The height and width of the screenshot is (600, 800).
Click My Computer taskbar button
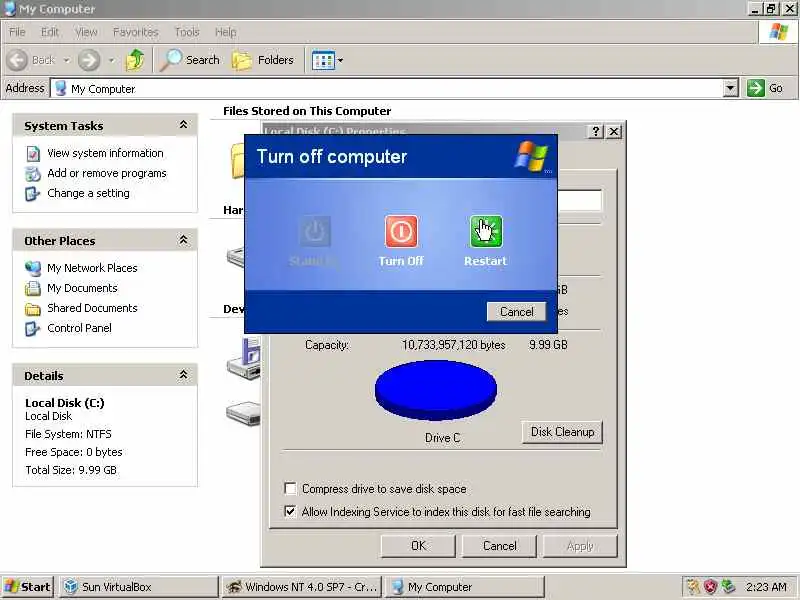click(464, 587)
